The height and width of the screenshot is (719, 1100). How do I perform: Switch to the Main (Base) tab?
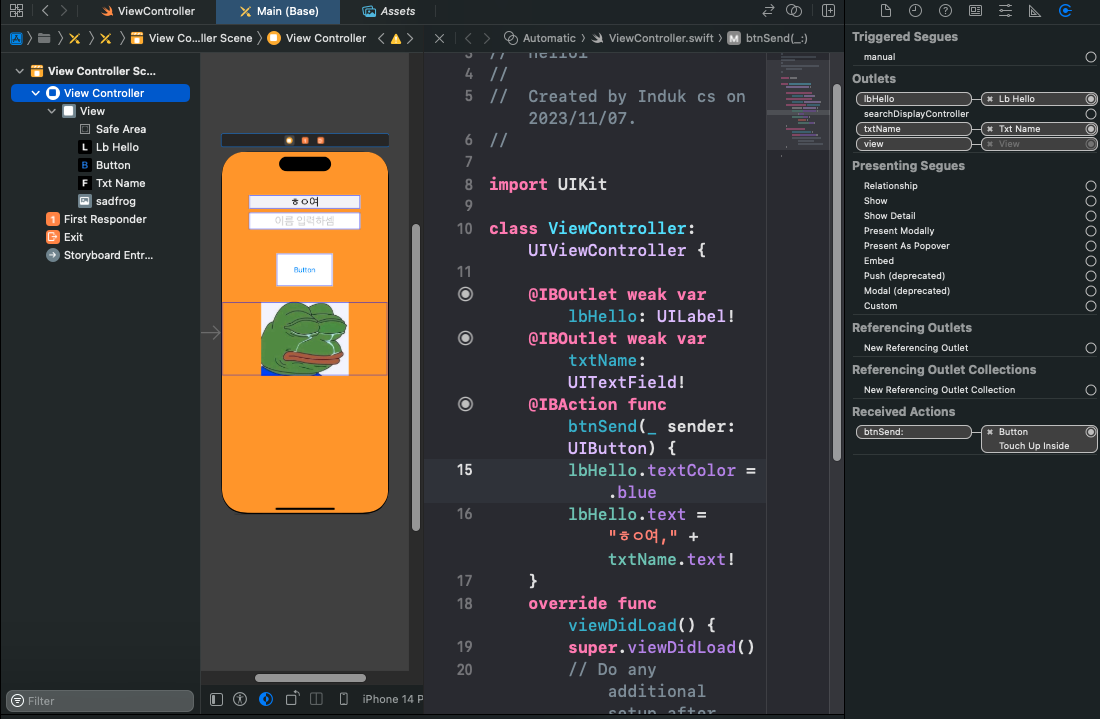[x=279, y=11]
